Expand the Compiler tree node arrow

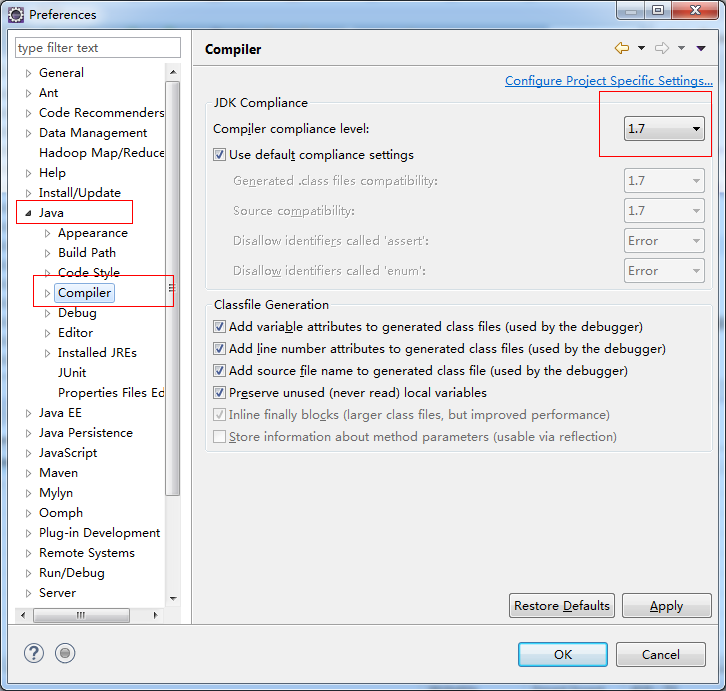47,293
